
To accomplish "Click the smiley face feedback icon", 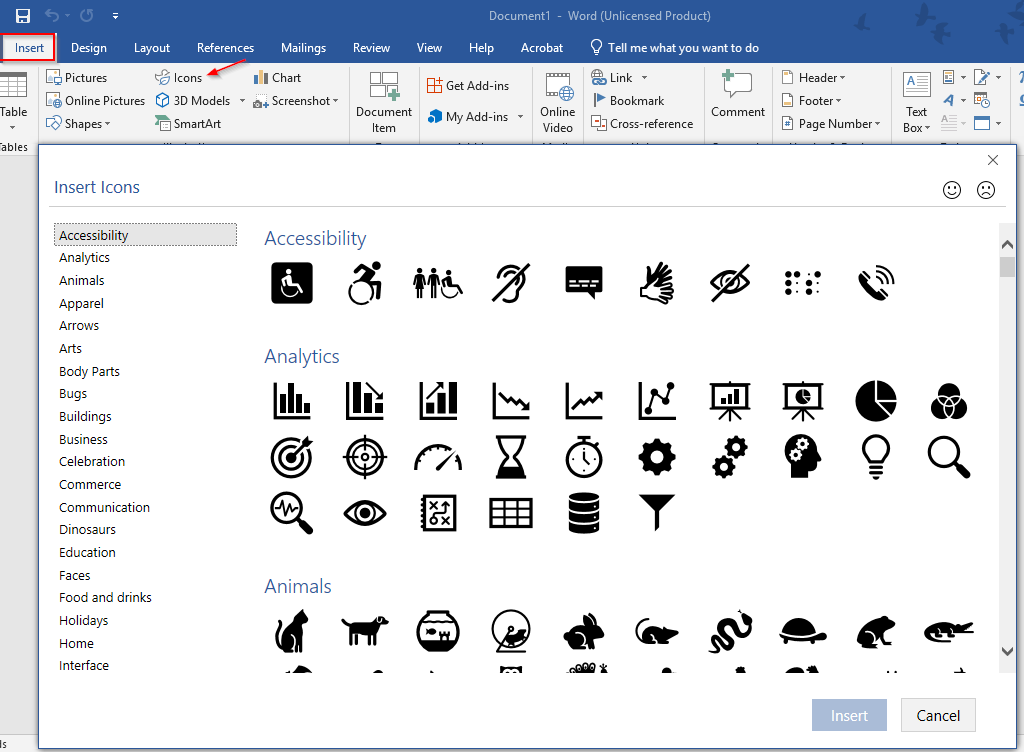I will point(952,189).
